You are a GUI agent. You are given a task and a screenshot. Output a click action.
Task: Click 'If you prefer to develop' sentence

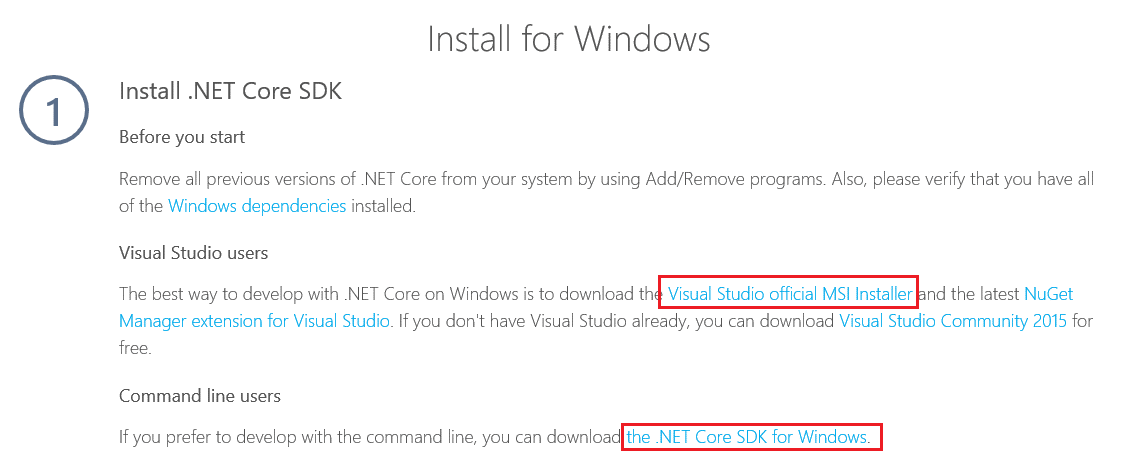pyautogui.click(x=370, y=437)
